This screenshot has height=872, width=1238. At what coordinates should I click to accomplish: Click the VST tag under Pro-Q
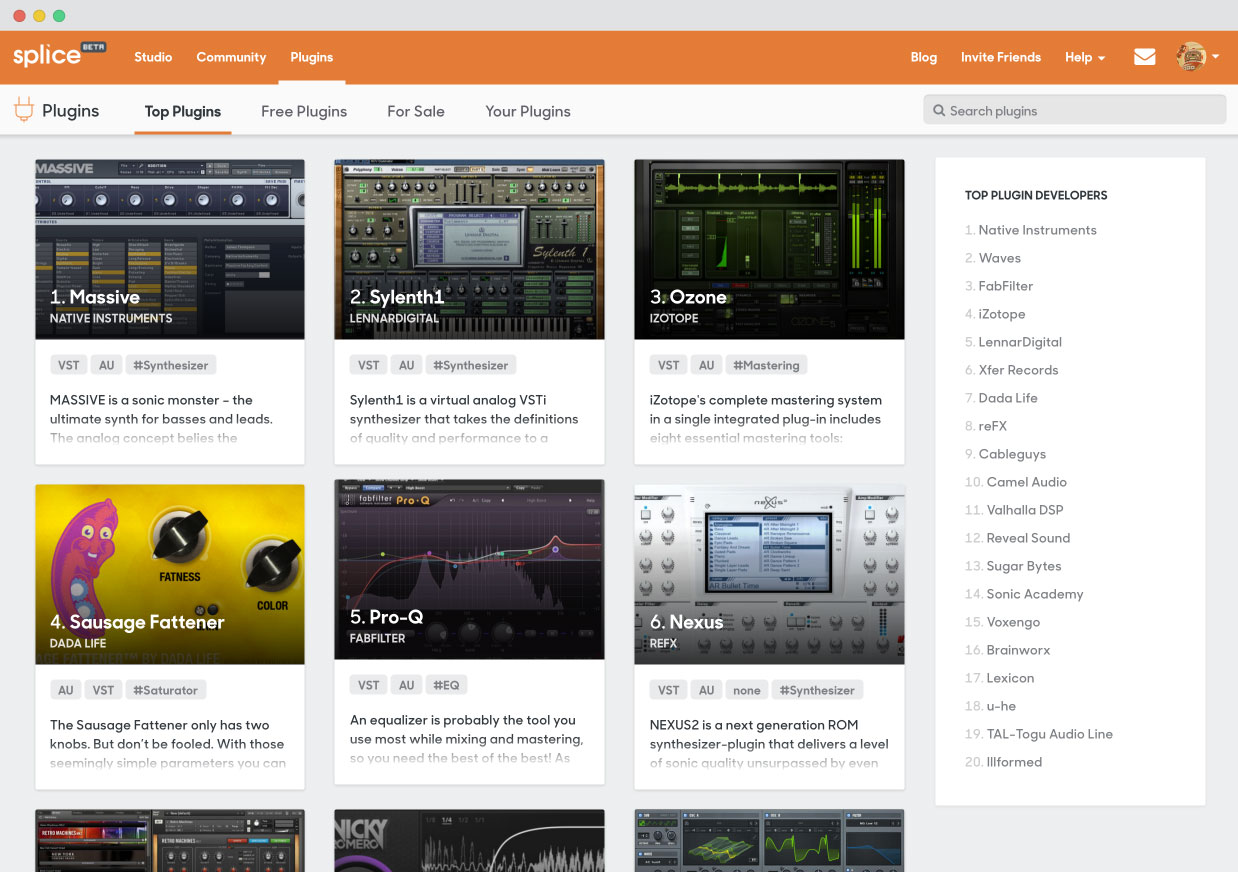coord(369,685)
